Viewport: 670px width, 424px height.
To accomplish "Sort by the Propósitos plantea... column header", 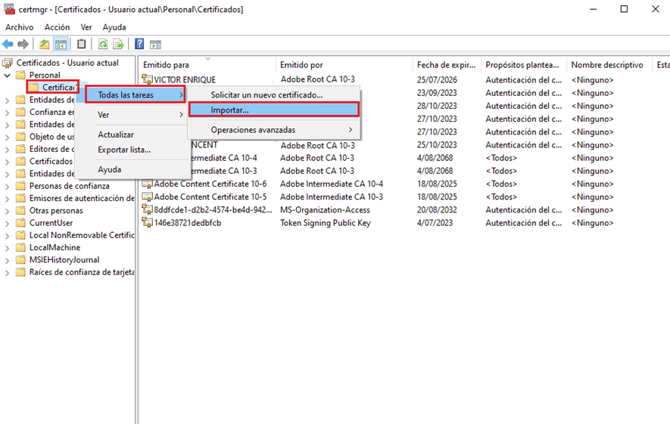I will tap(524, 65).
